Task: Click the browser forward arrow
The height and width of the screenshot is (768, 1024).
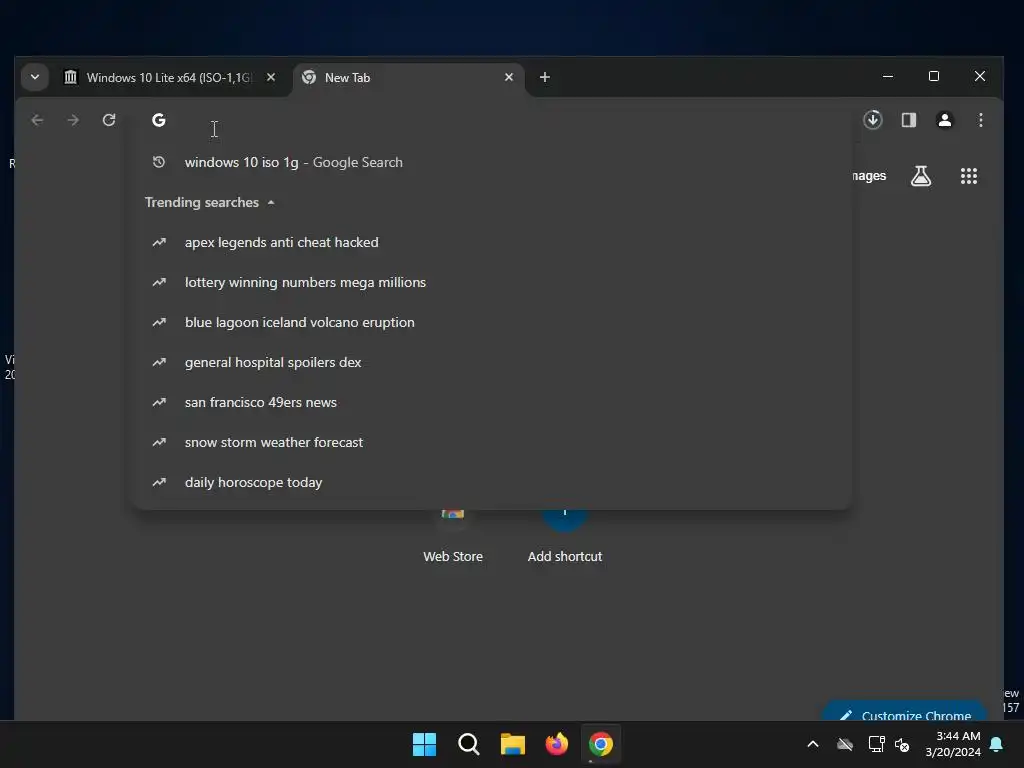Action: coord(73,120)
